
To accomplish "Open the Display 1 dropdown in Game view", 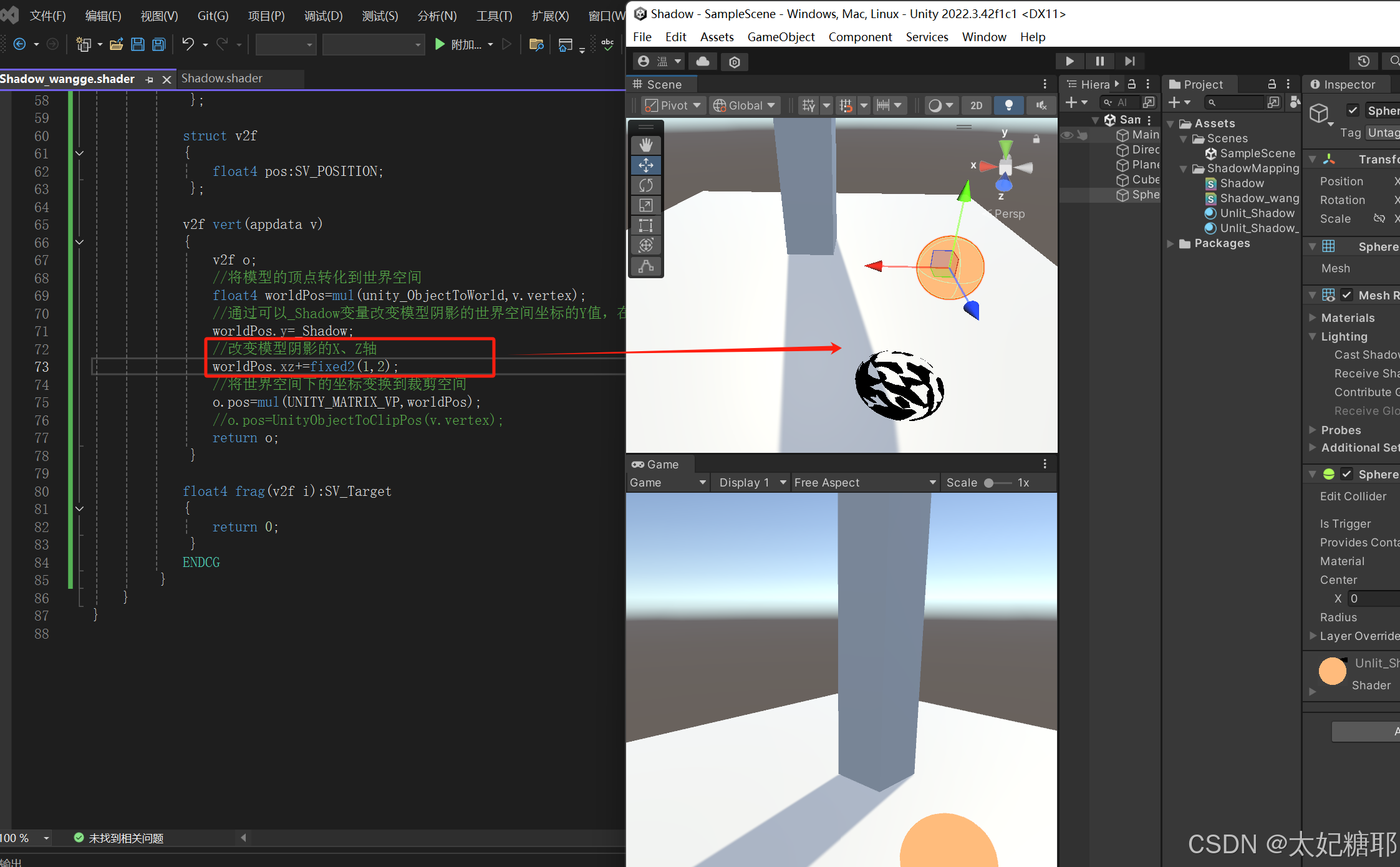I will click(x=752, y=482).
